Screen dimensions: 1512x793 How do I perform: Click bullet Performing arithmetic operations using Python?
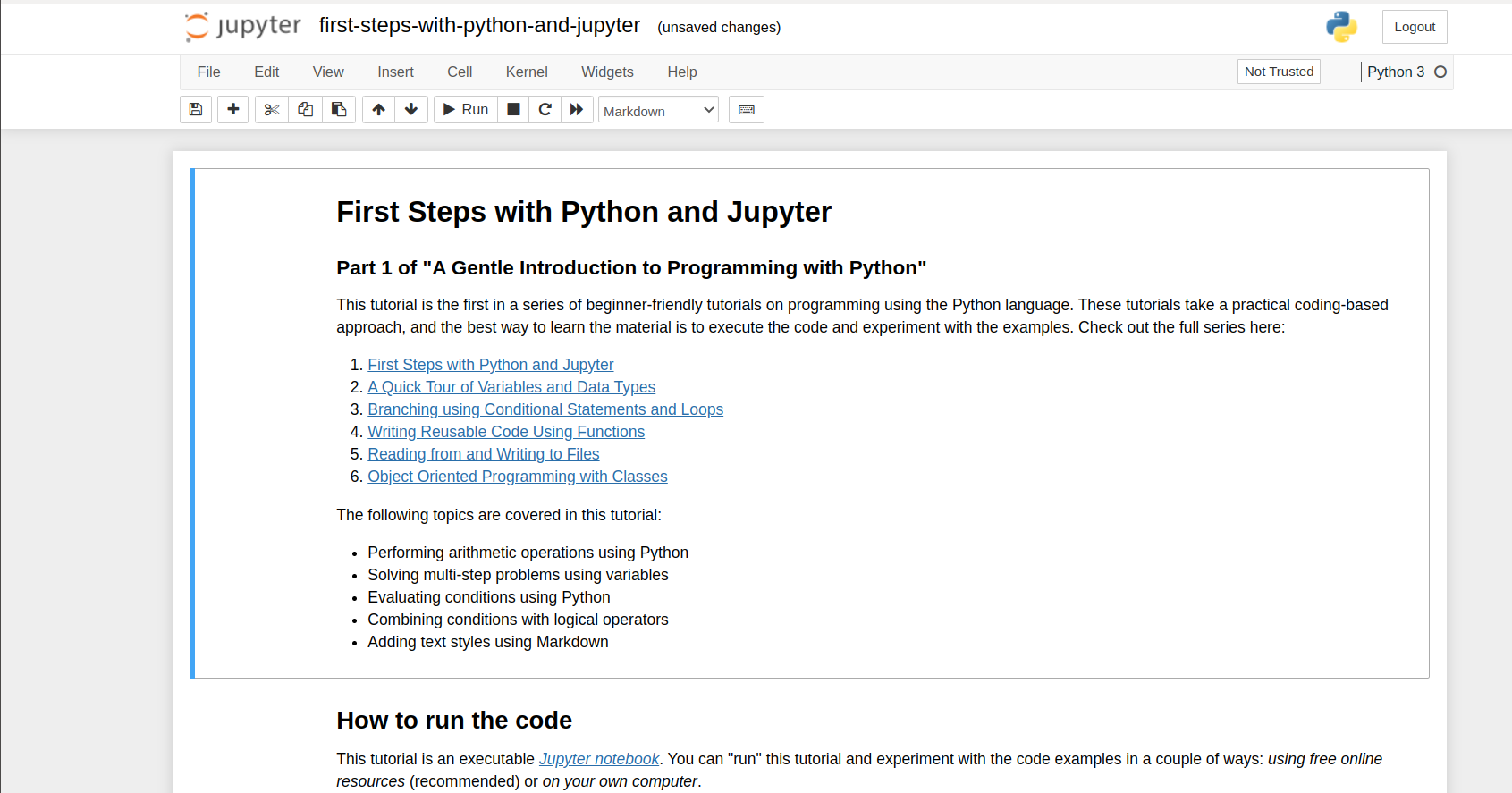(x=528, y=553)
